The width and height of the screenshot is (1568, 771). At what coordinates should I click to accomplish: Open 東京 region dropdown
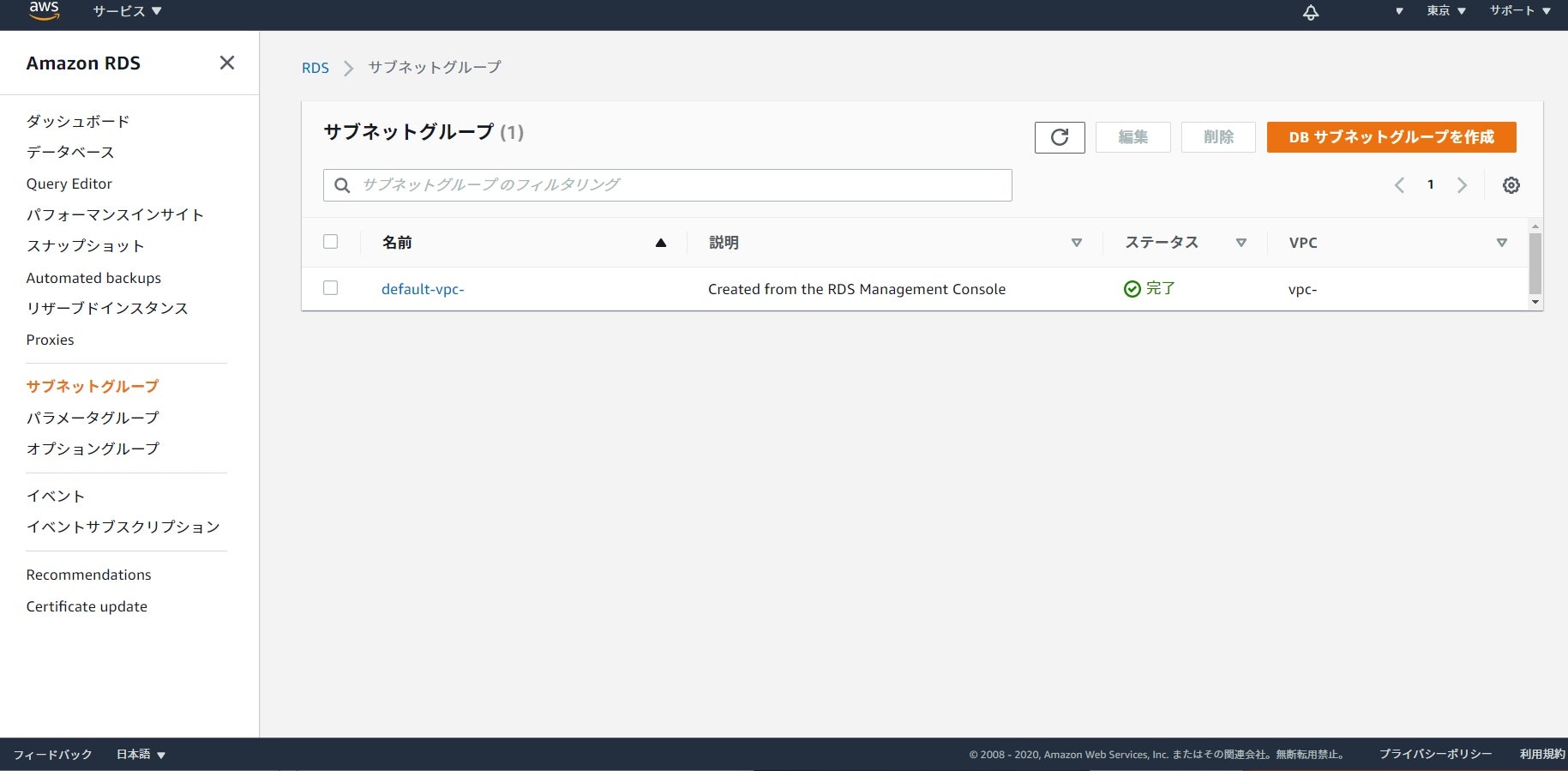point(1446,11)
